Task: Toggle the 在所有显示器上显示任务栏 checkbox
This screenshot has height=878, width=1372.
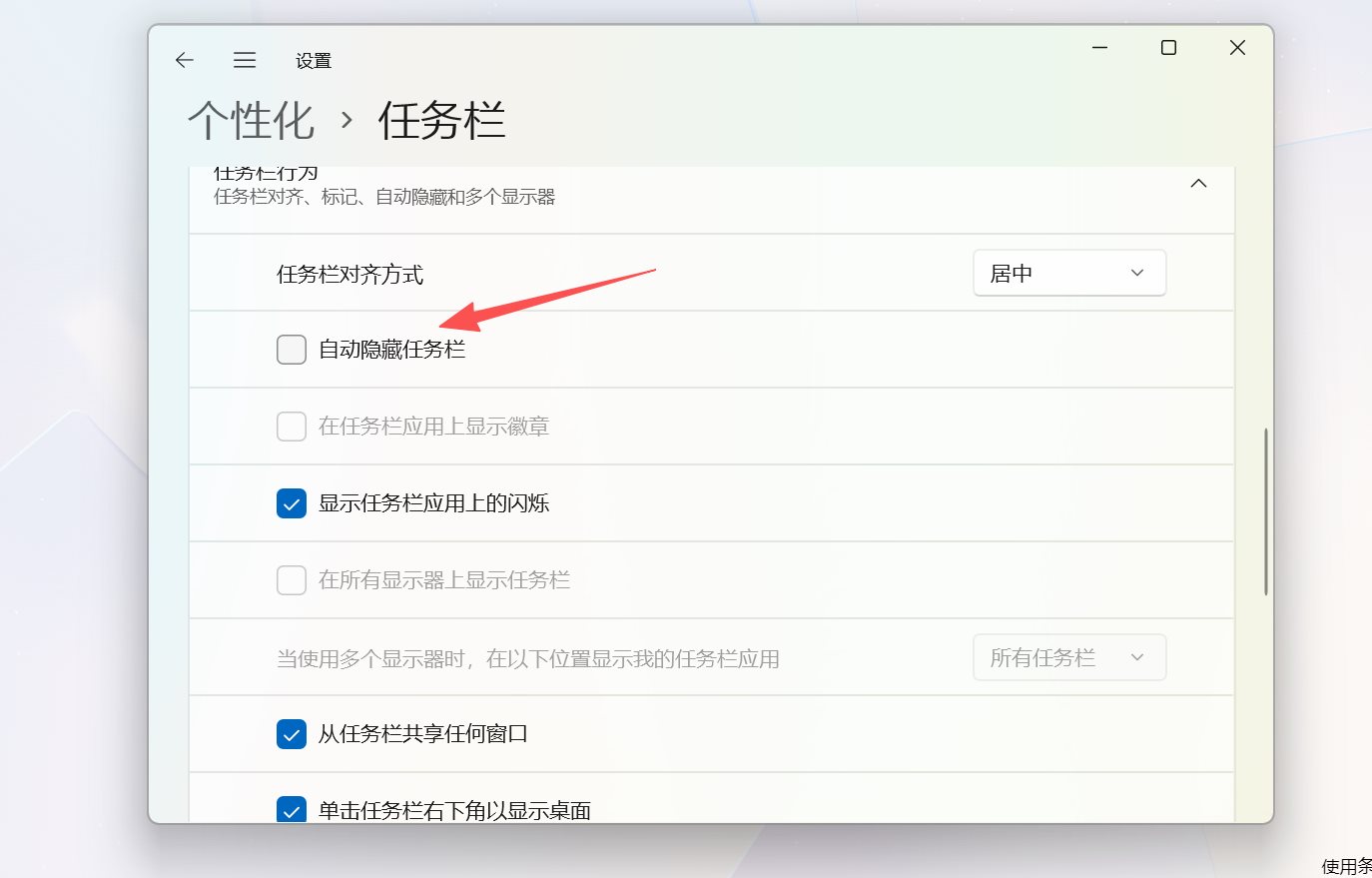Action: click(292, 580)
